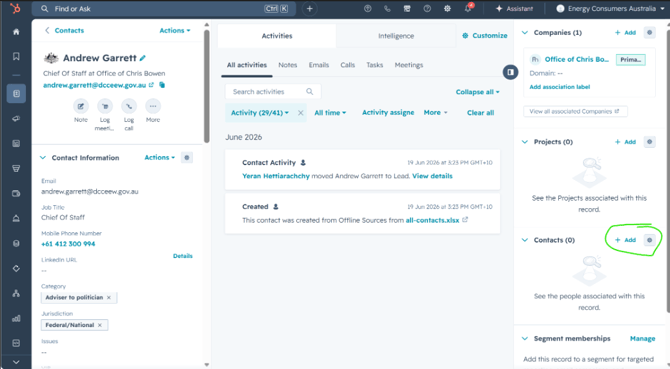Open the Energy Consumers Australia account menu
The width and height of the screenshot is (670, 369).
(x=610, y=9)
